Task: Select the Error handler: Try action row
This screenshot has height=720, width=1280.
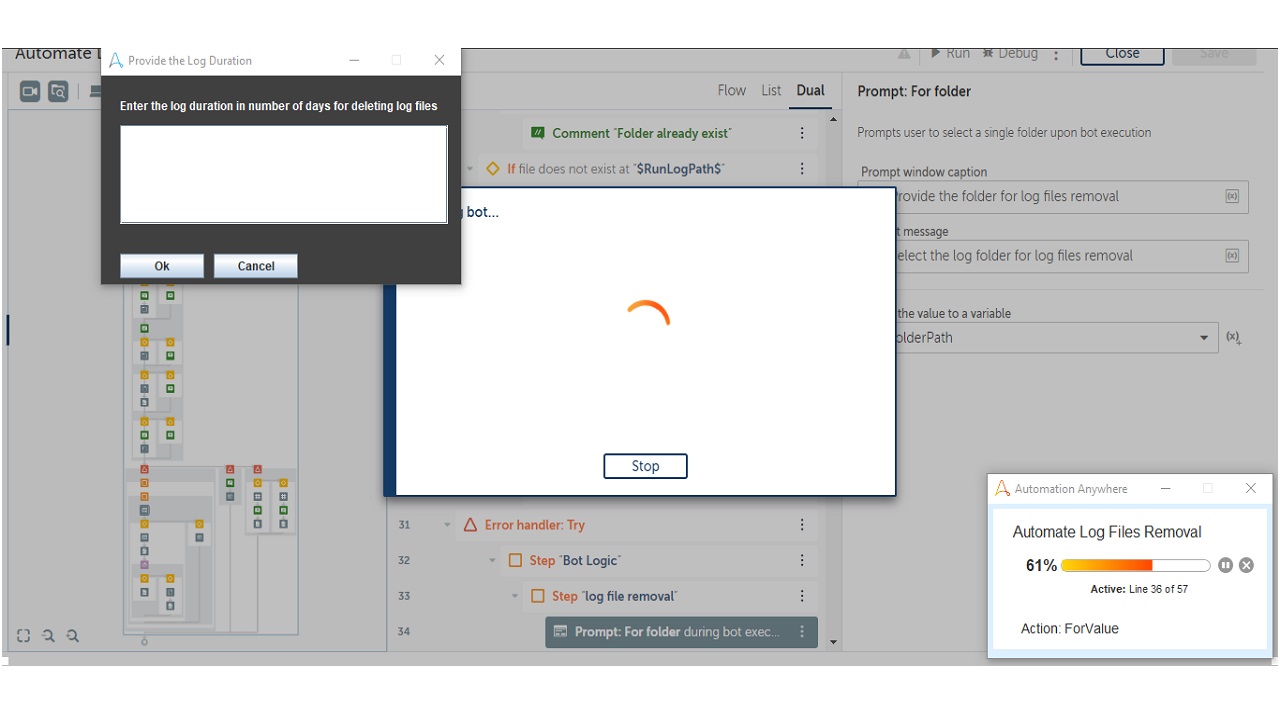Action: coord(636,525)
